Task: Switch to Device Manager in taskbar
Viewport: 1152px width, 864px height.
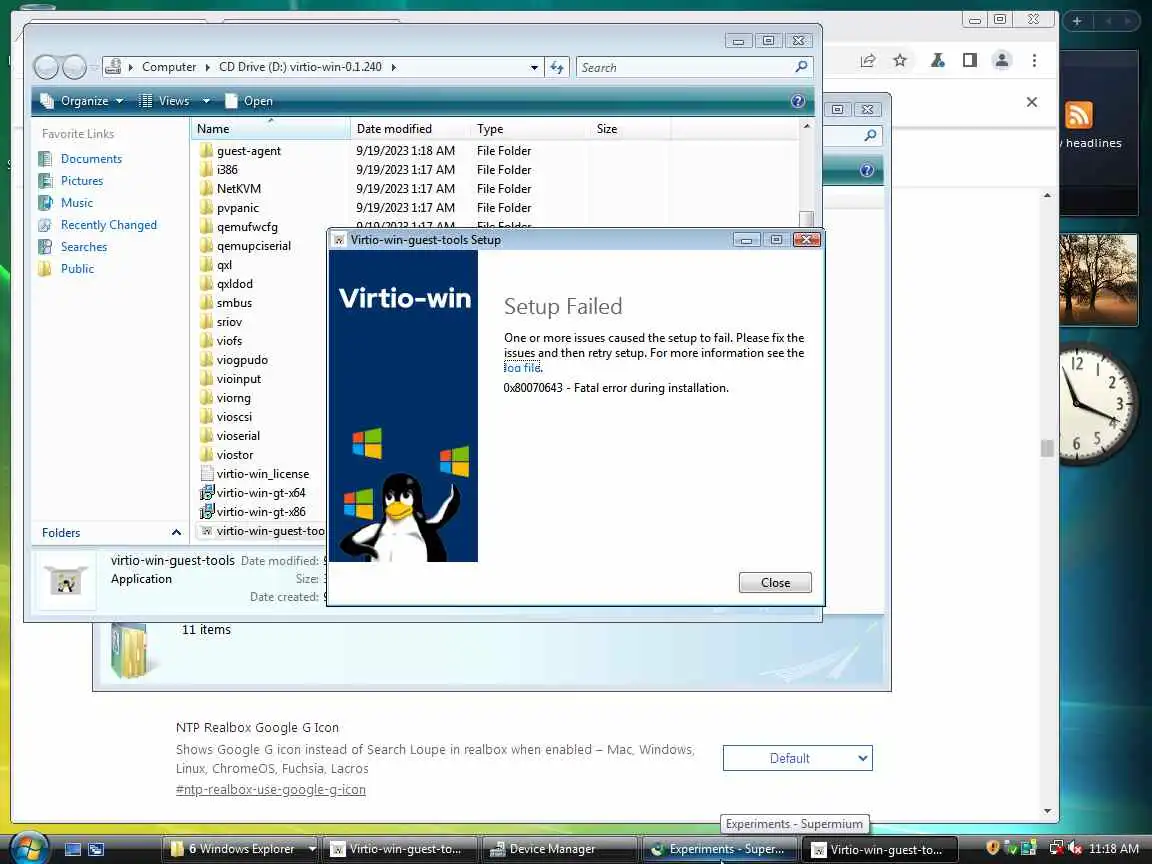Action: [x=559, y=849]
